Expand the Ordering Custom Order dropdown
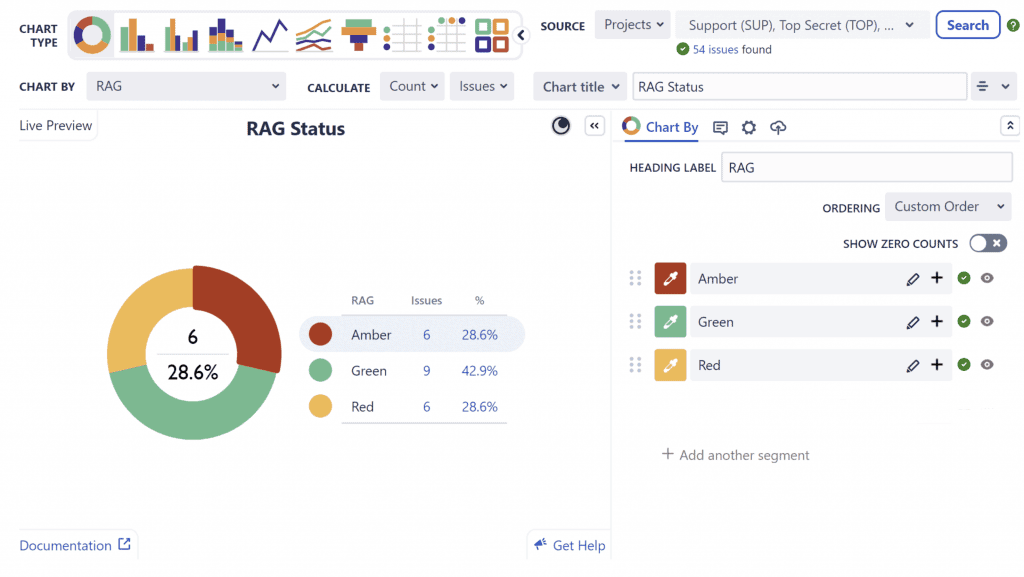This screenshot has width=1024, height=577. point(948,207)
